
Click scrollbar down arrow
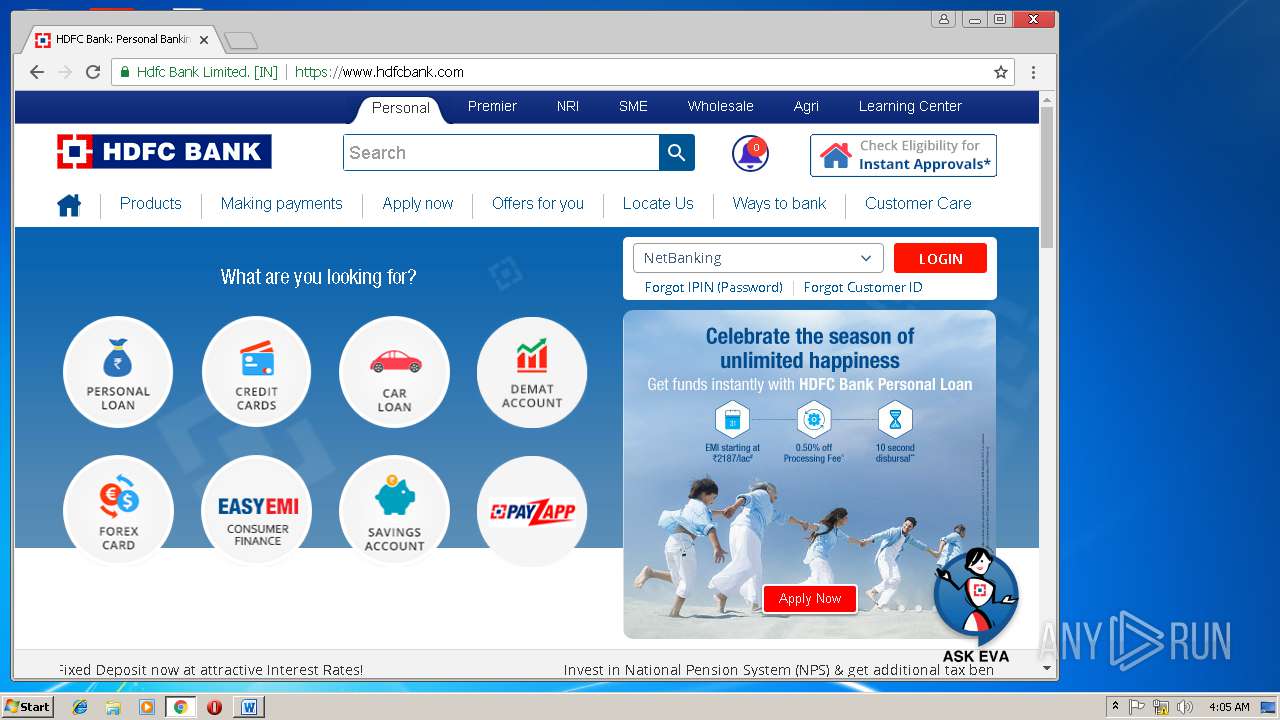pos(1047,668)
